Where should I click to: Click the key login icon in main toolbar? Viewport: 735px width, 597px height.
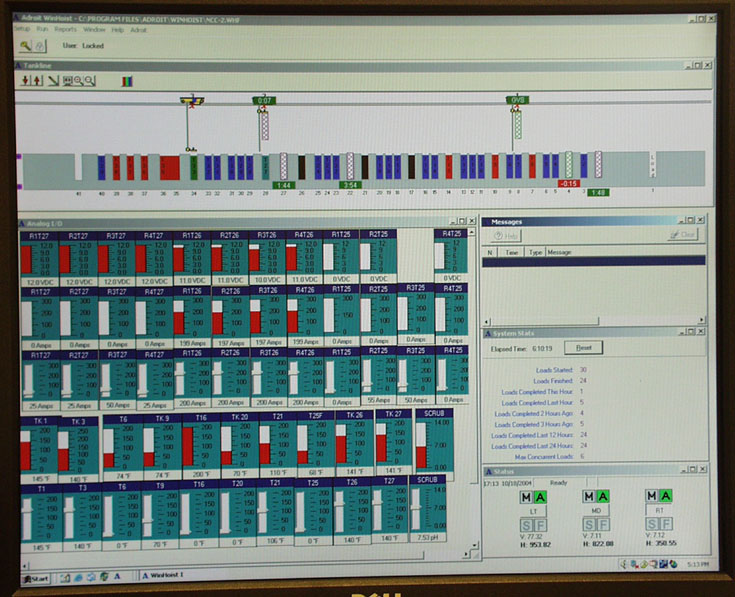click(24, 45)
